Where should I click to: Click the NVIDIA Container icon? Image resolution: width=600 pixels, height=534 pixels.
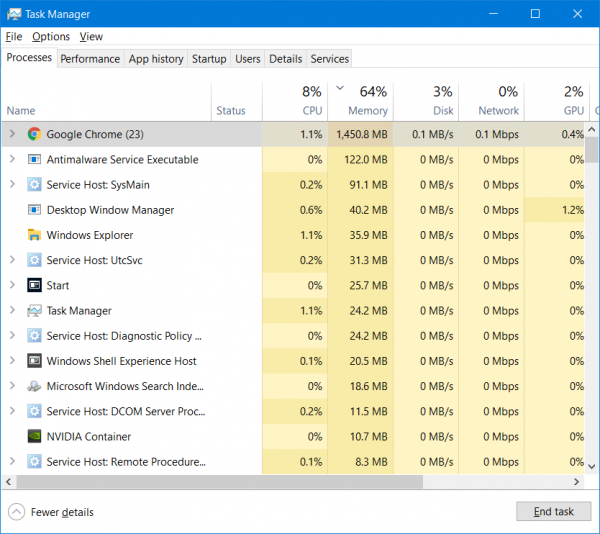pyautogui.click(x=34, y=436)
